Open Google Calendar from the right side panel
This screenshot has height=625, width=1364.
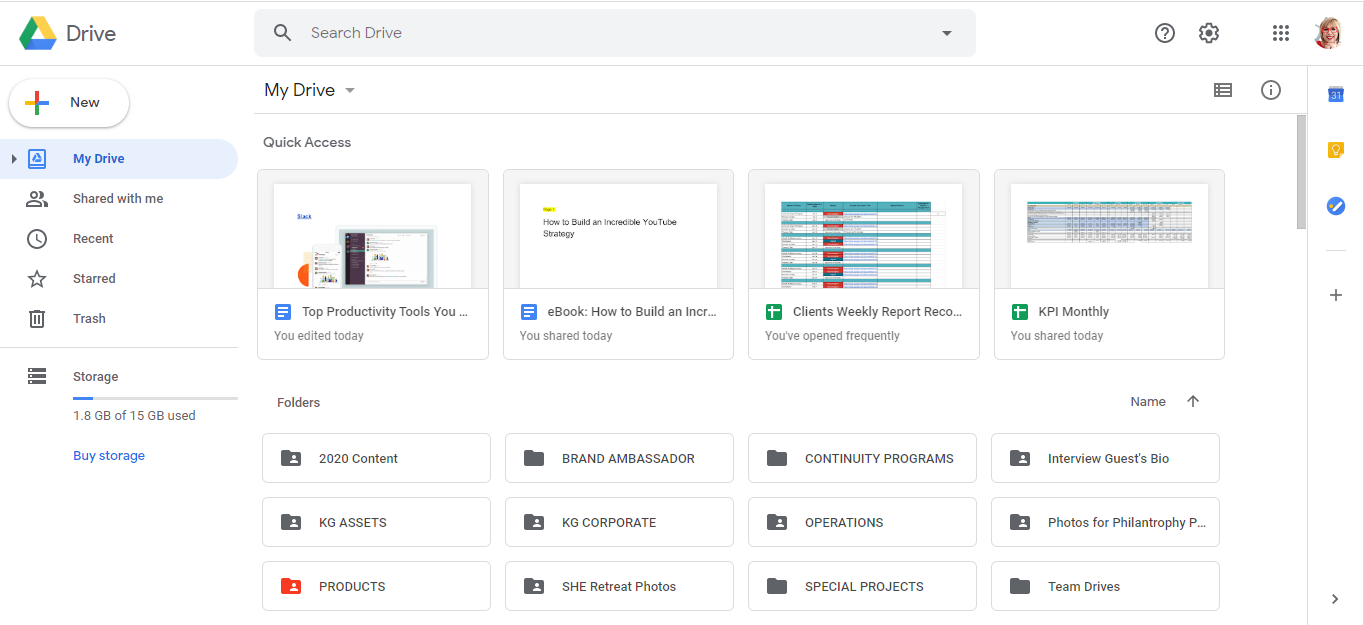(x=1336, y=94)
